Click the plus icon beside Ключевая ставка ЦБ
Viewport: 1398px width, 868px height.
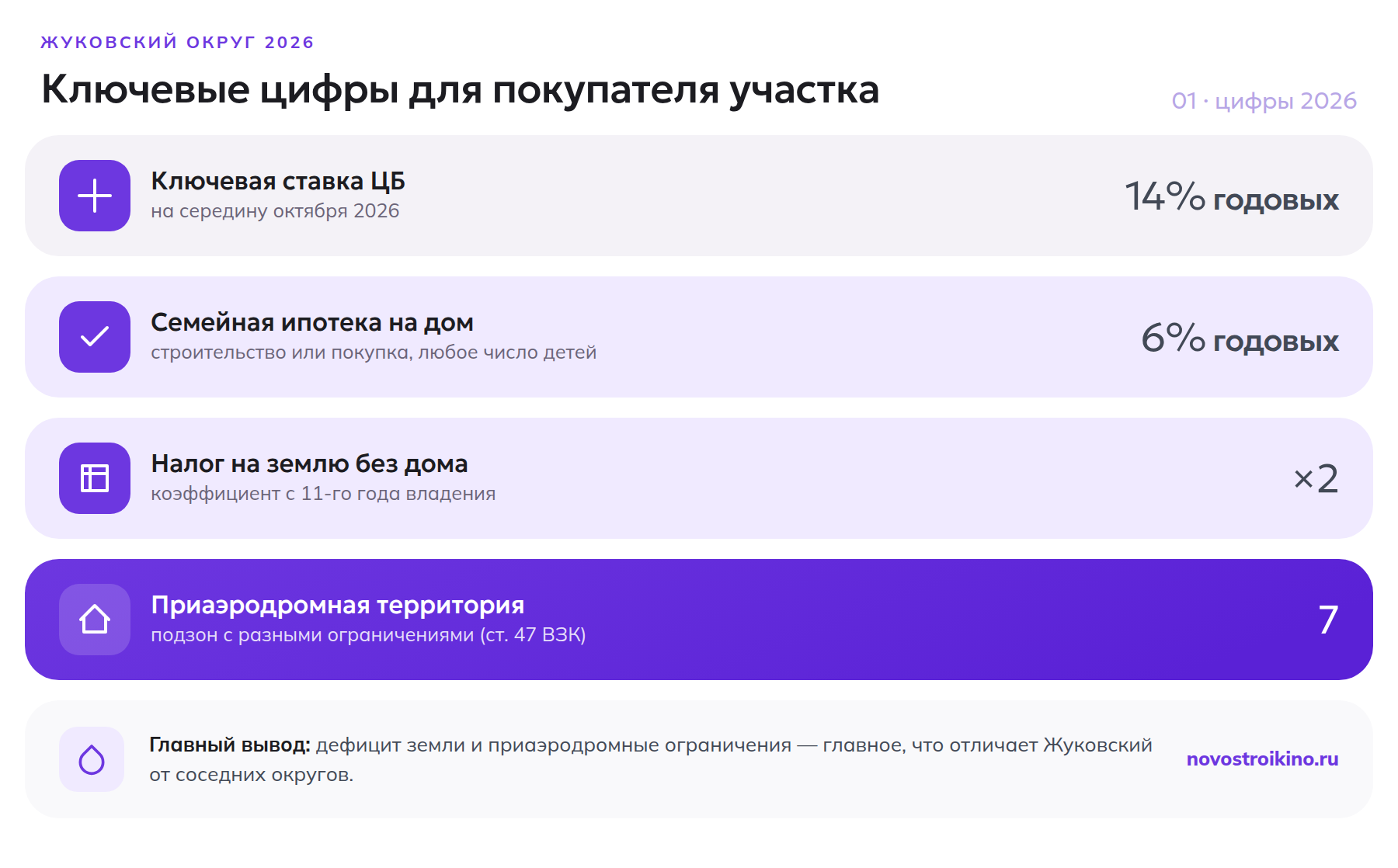(x=95, y=196)
